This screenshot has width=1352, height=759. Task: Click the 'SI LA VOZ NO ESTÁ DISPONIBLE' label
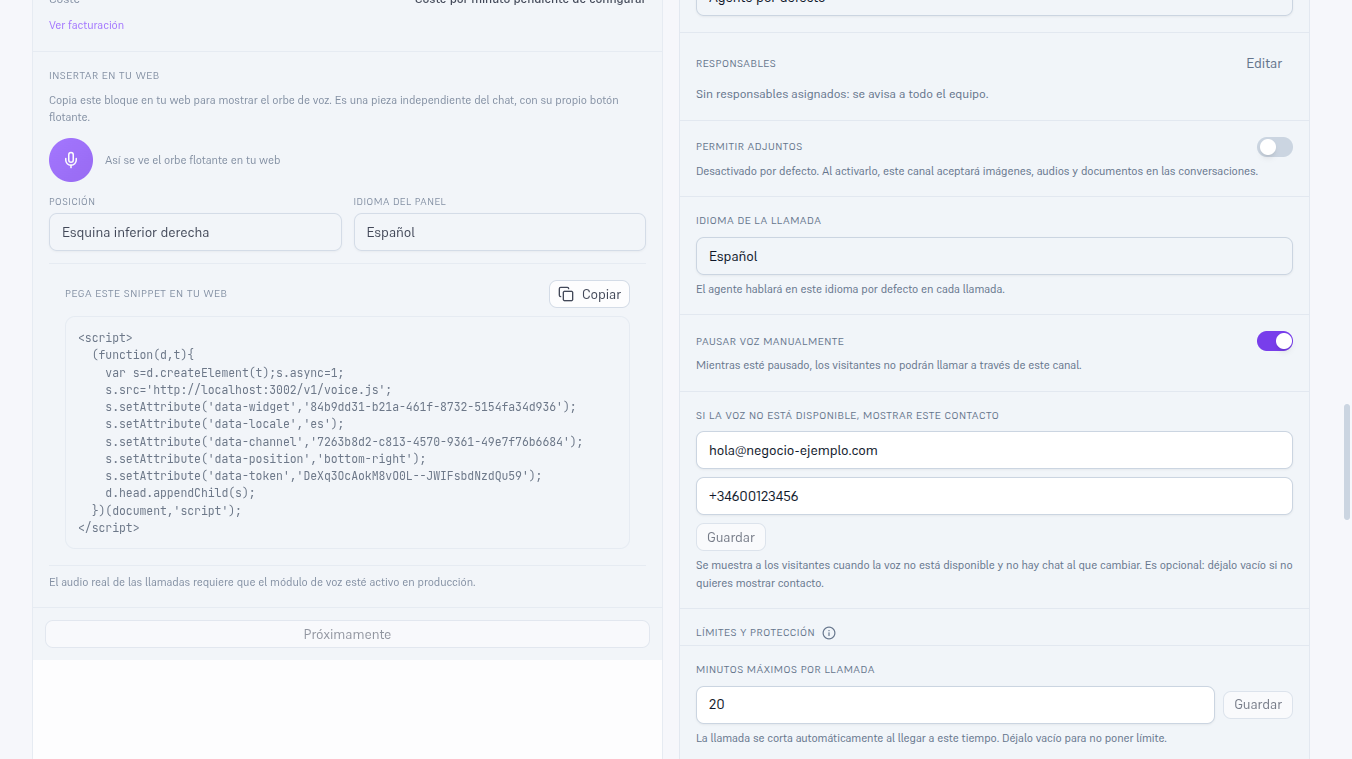[x=847, y=416]
